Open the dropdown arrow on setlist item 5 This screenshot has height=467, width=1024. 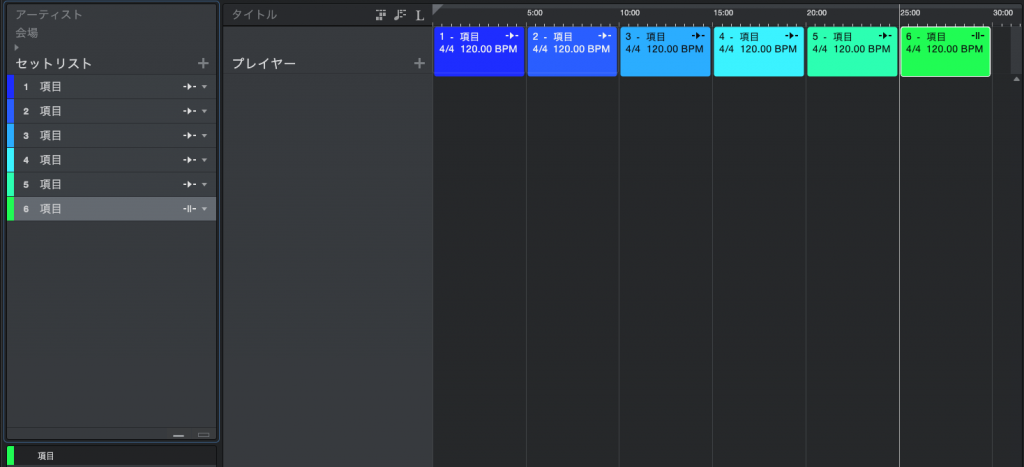tap(205, 185)
